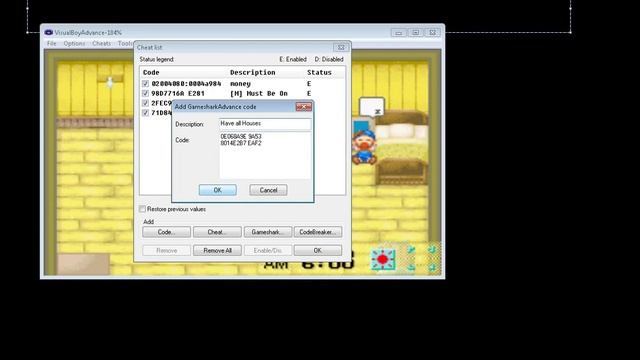This screenshot has height=360, width=640.
Task: Click the Enable/Dis. button
Action: pyautogui.click(x=268, y=250)
